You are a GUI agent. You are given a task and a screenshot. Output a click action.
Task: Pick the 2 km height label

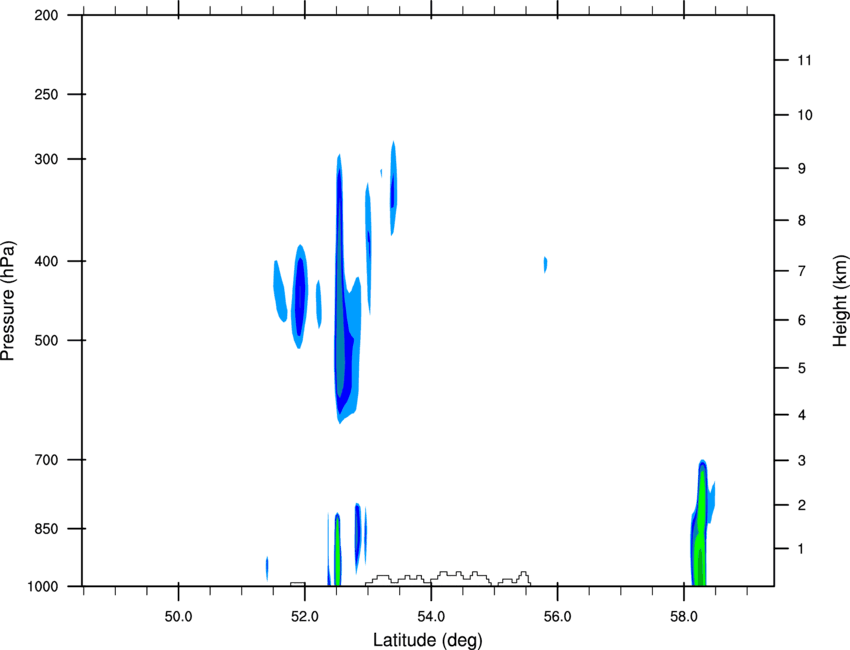tap(802, 505)
